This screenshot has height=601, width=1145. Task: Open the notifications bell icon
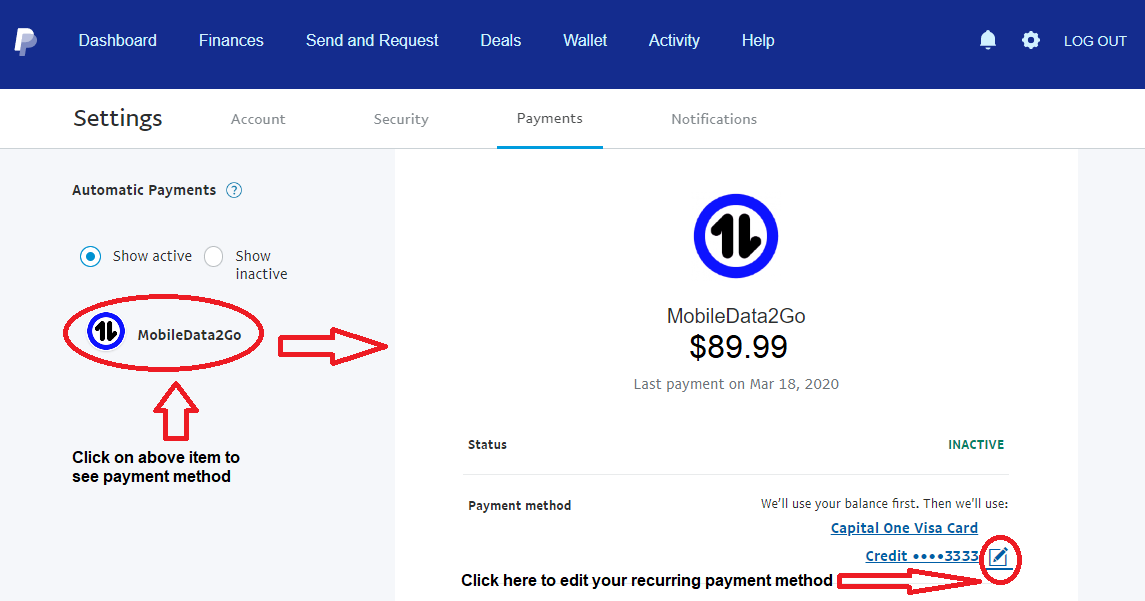(x=987, y=40)
